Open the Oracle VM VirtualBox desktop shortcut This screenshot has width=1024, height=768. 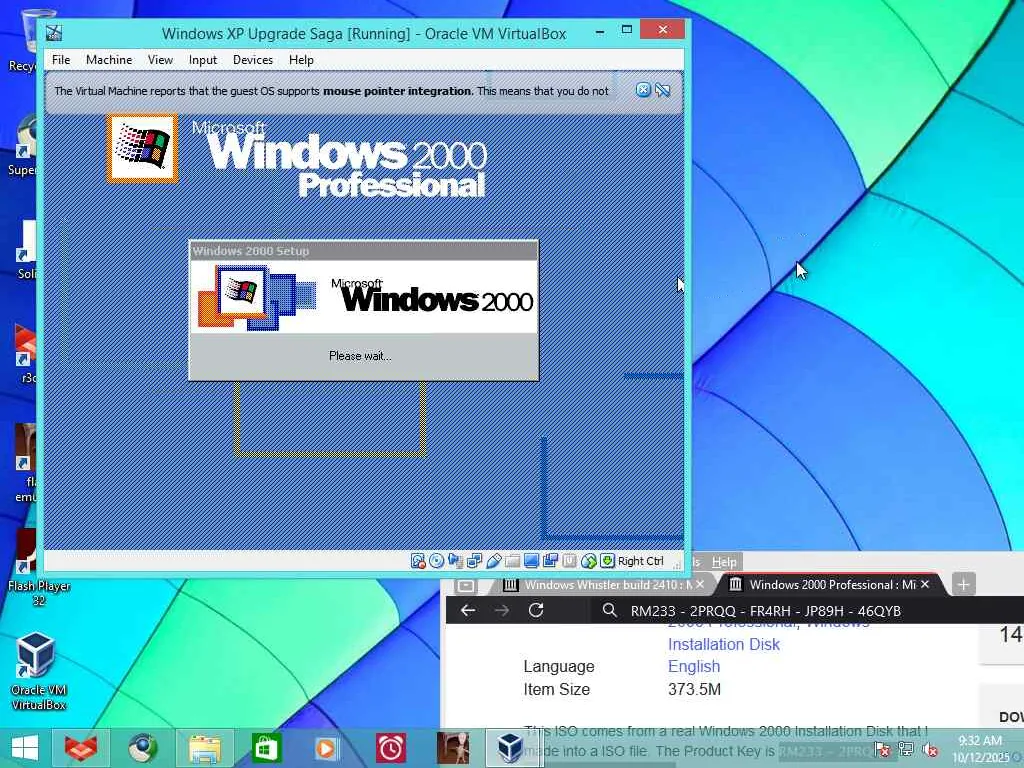[37, 670]
